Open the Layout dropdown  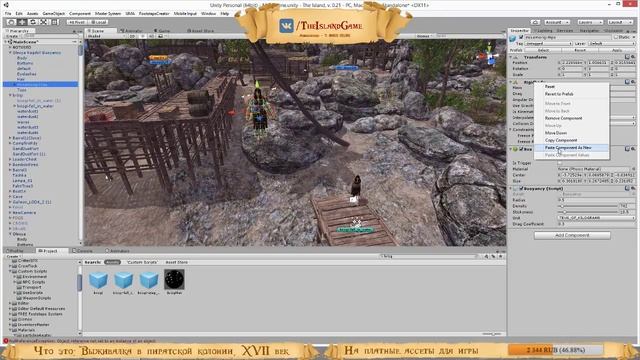click(621, 22)
